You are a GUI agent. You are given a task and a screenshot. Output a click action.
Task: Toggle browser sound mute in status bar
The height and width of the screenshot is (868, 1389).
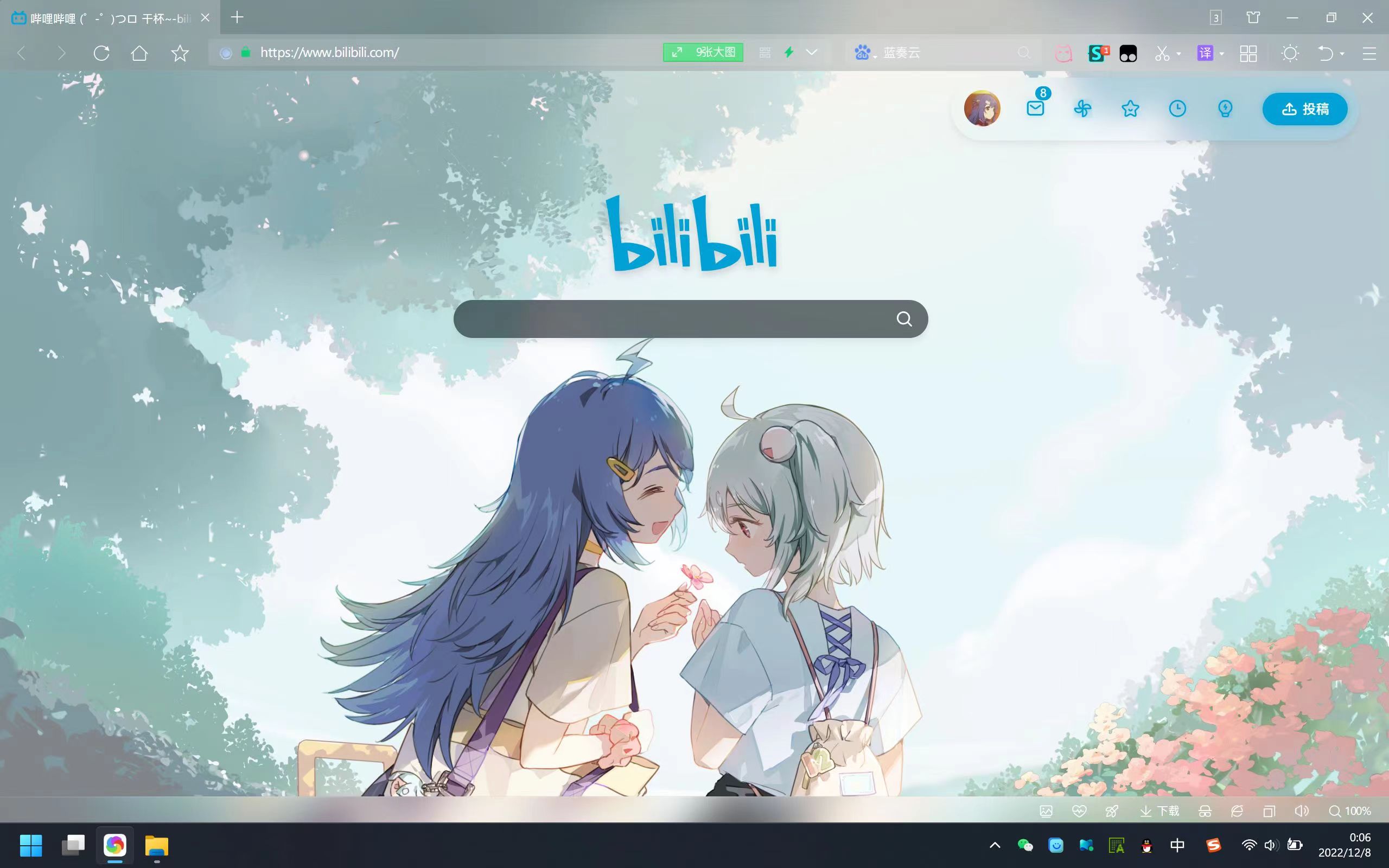[1302, 810]
